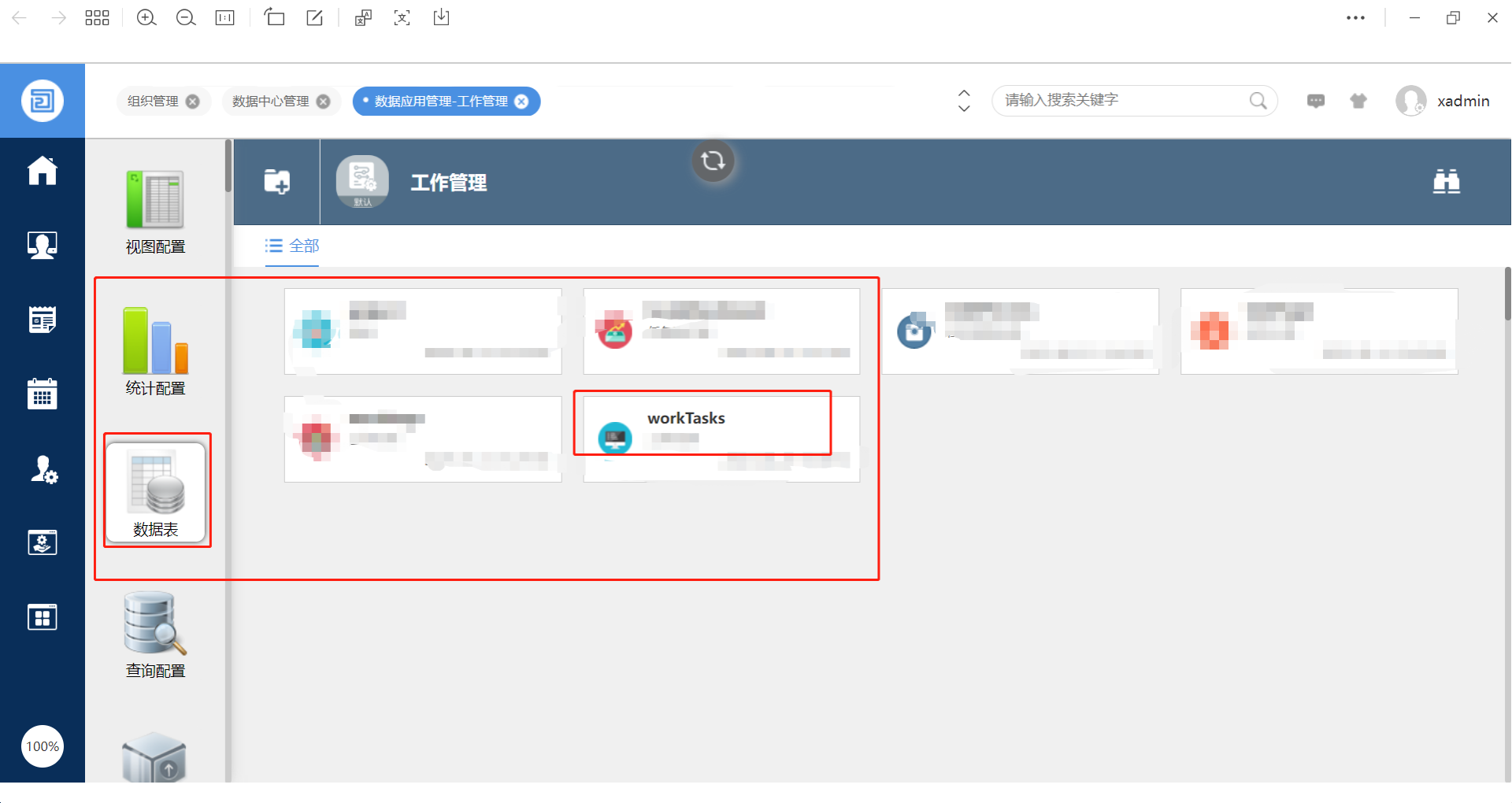Open the thumbnail grid view
Viewport: 1512px width, 803px height.
click(x=97, y=18)
